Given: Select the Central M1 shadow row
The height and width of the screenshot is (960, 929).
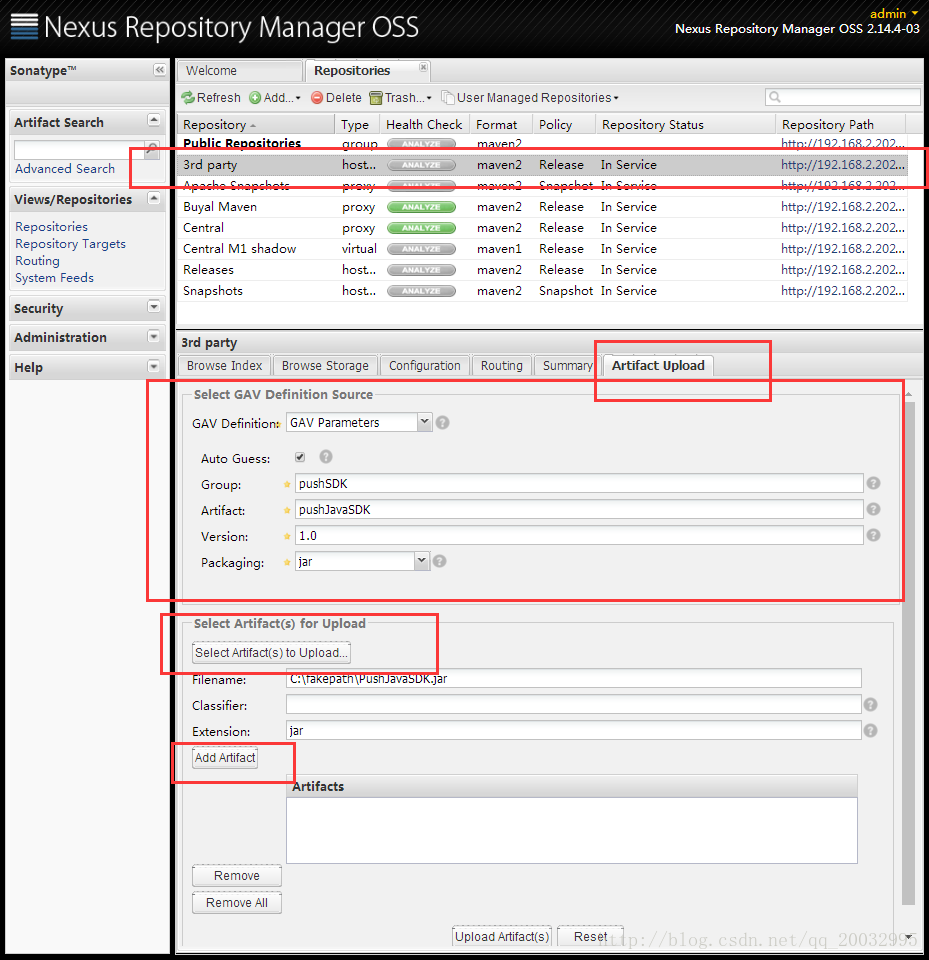Looking at the screenshot, I should tap(542, 249).
